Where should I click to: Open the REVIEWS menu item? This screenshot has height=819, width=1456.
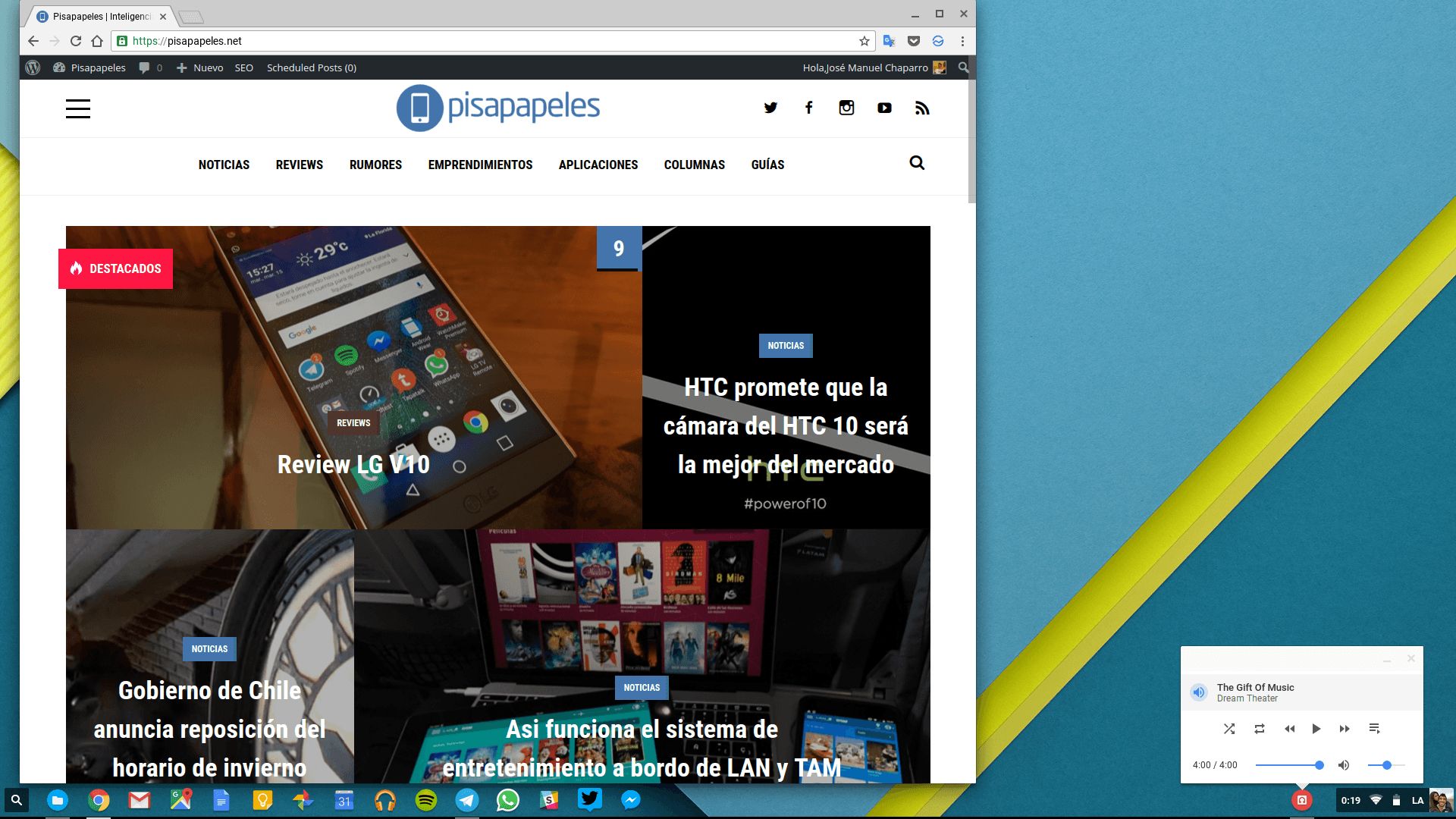(300, 165)
